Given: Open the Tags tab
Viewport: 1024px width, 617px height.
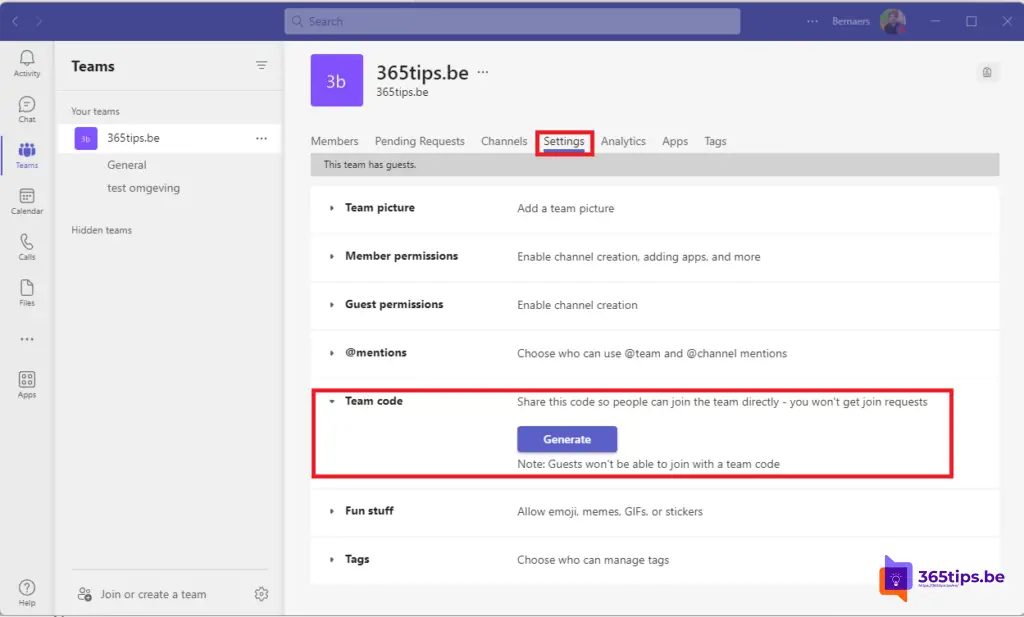Looking at the screenshot, I should click(715, 141).
